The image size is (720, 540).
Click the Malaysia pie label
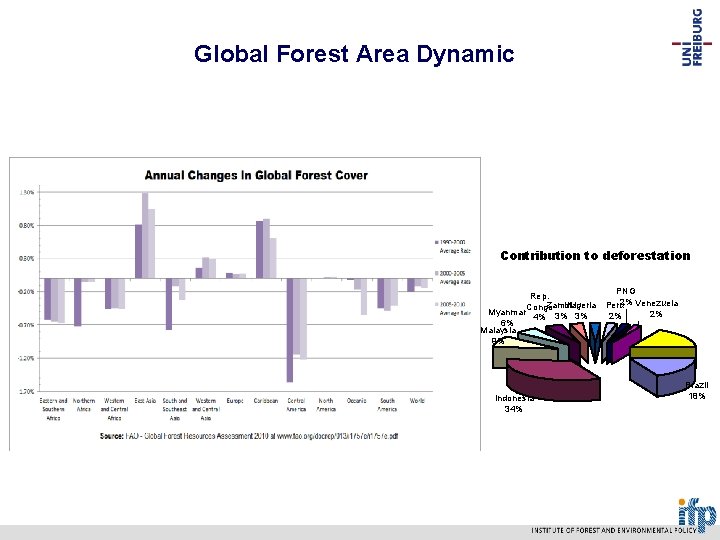coord(498,335)
